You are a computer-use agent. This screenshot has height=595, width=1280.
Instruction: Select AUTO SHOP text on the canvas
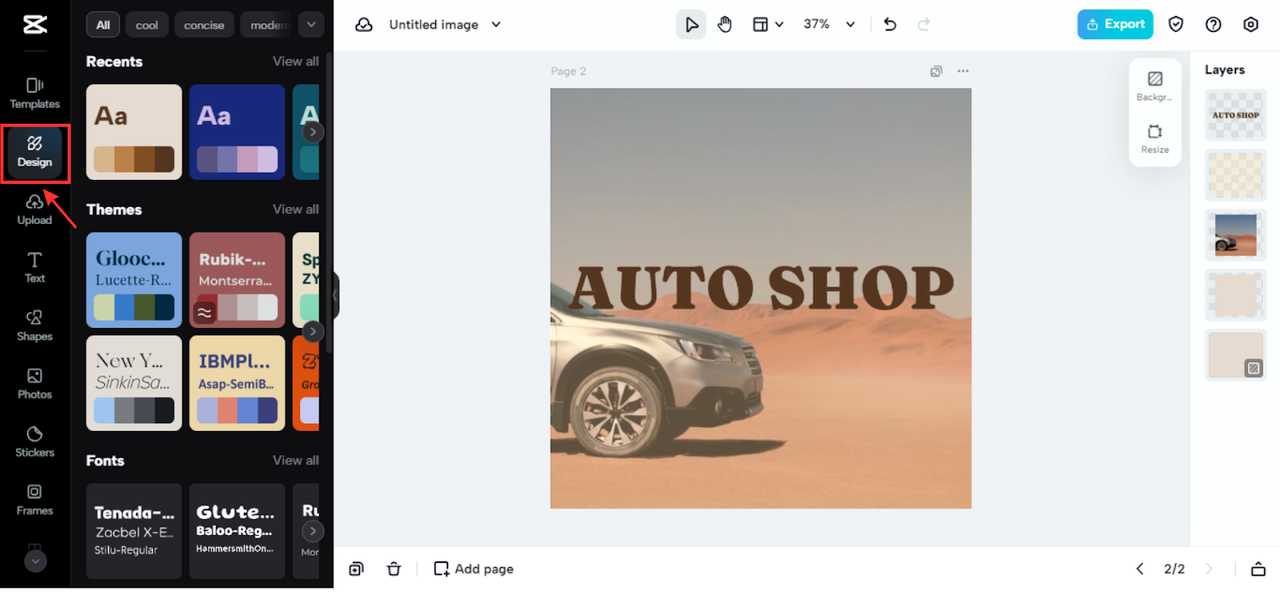761,288
